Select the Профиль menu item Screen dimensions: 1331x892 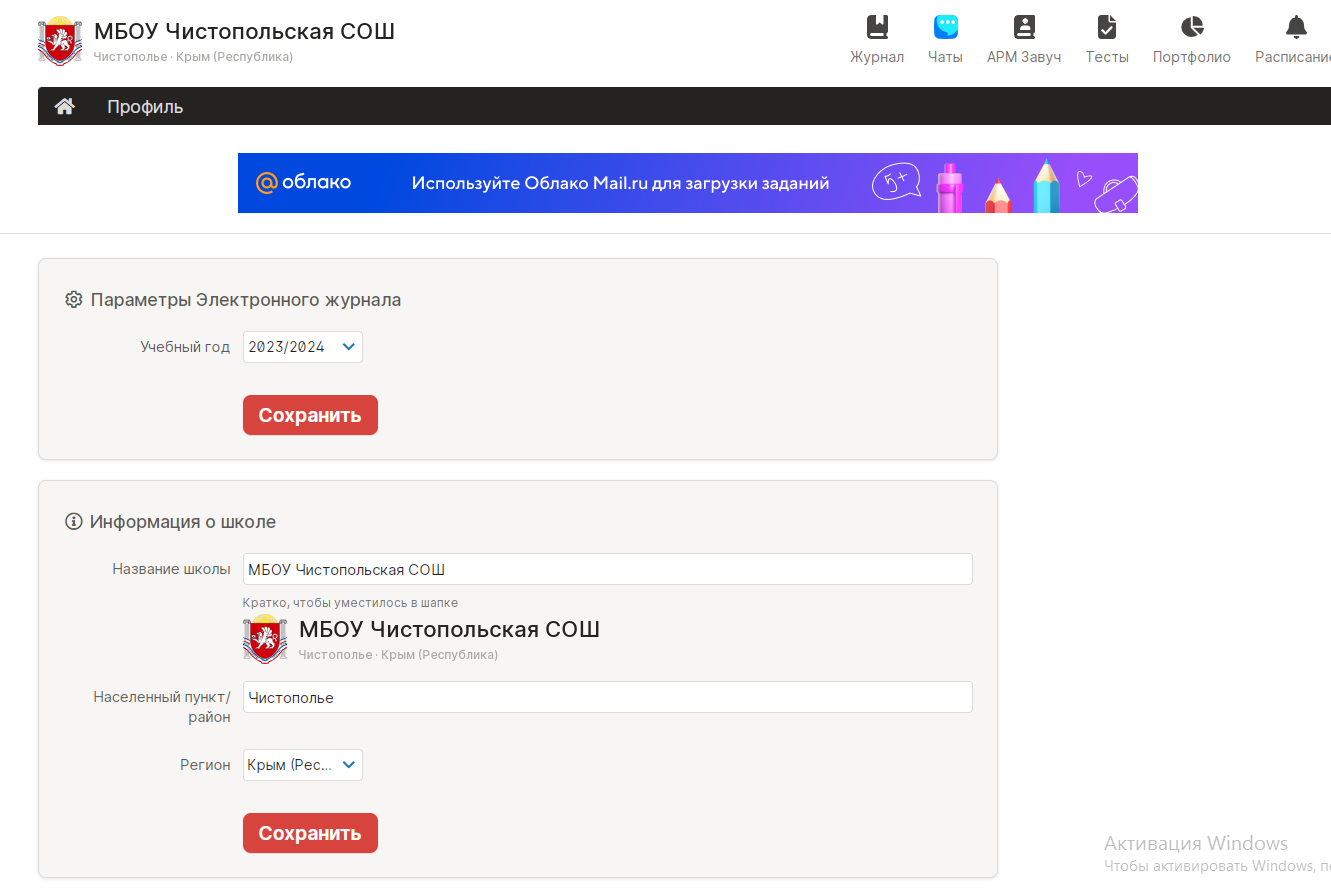145,107
